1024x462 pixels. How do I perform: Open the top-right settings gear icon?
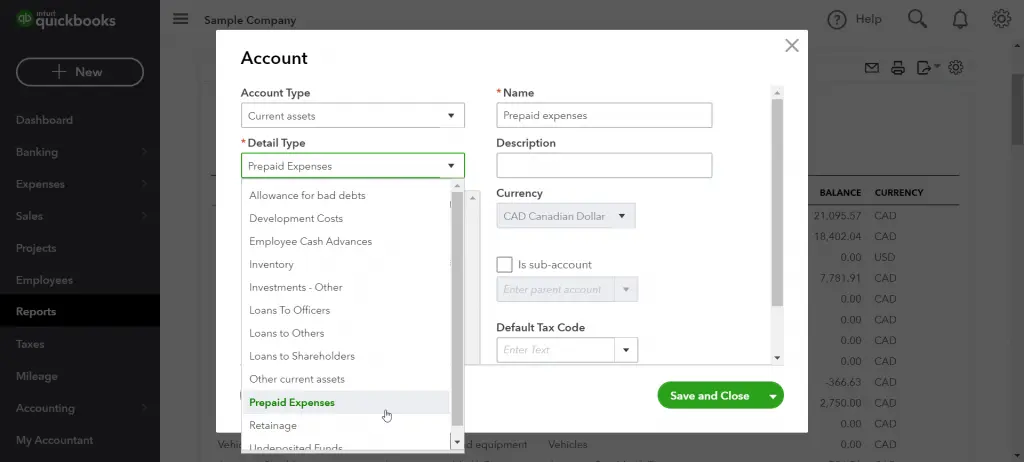coord(1001,19)
